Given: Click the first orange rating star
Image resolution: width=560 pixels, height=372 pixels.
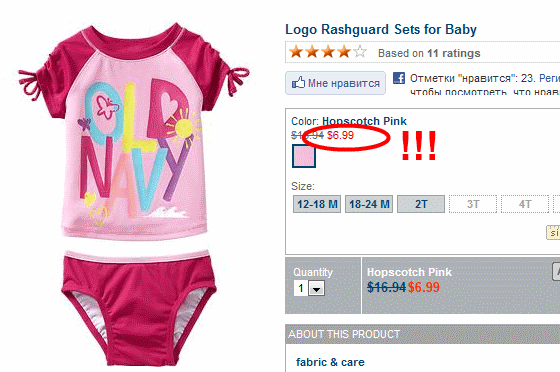Looking at the screenshot, I should click(296, 52).
